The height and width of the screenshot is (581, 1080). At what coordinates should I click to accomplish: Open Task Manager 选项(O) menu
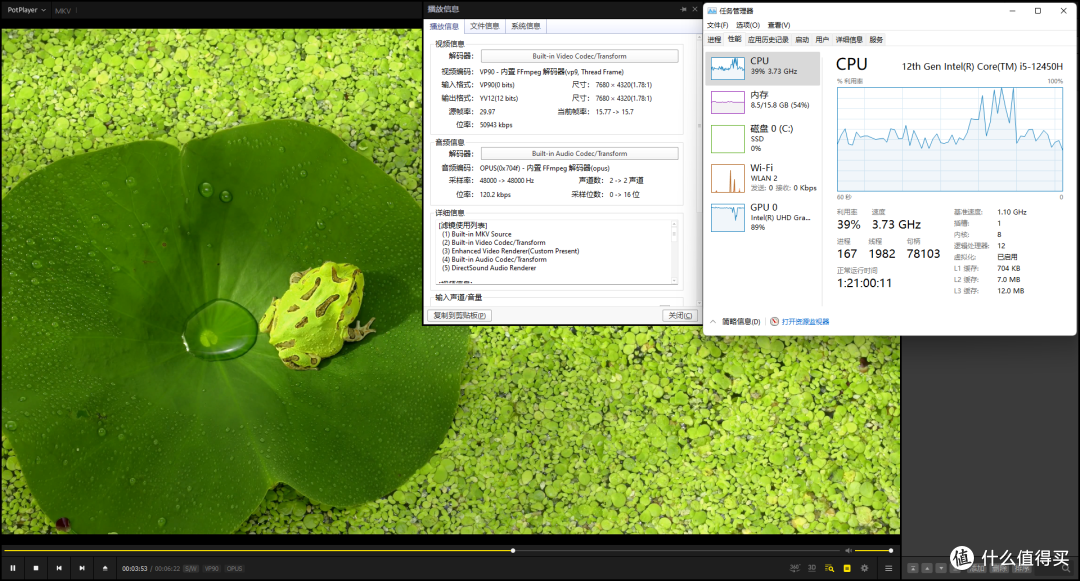tap(748, 25)
